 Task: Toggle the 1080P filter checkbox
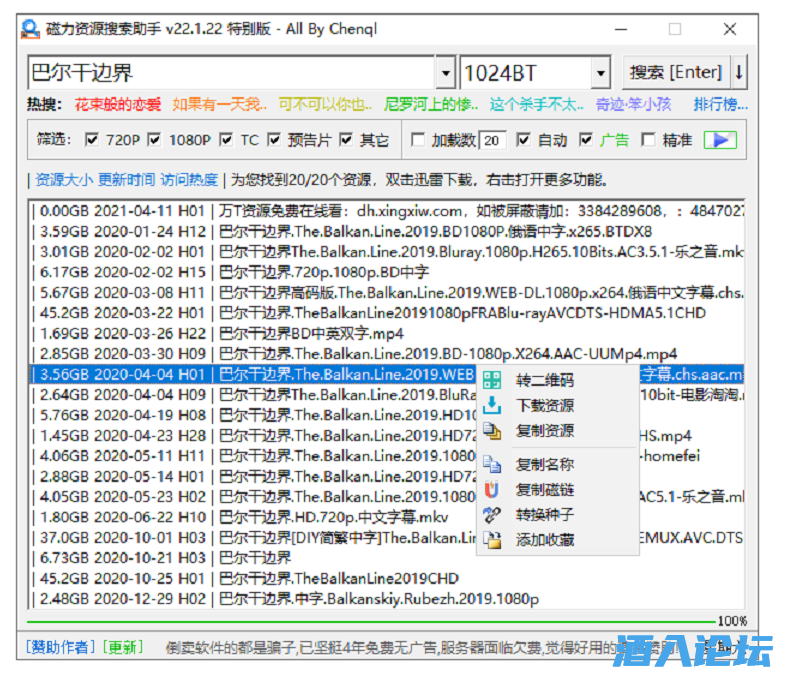[154, 140]
